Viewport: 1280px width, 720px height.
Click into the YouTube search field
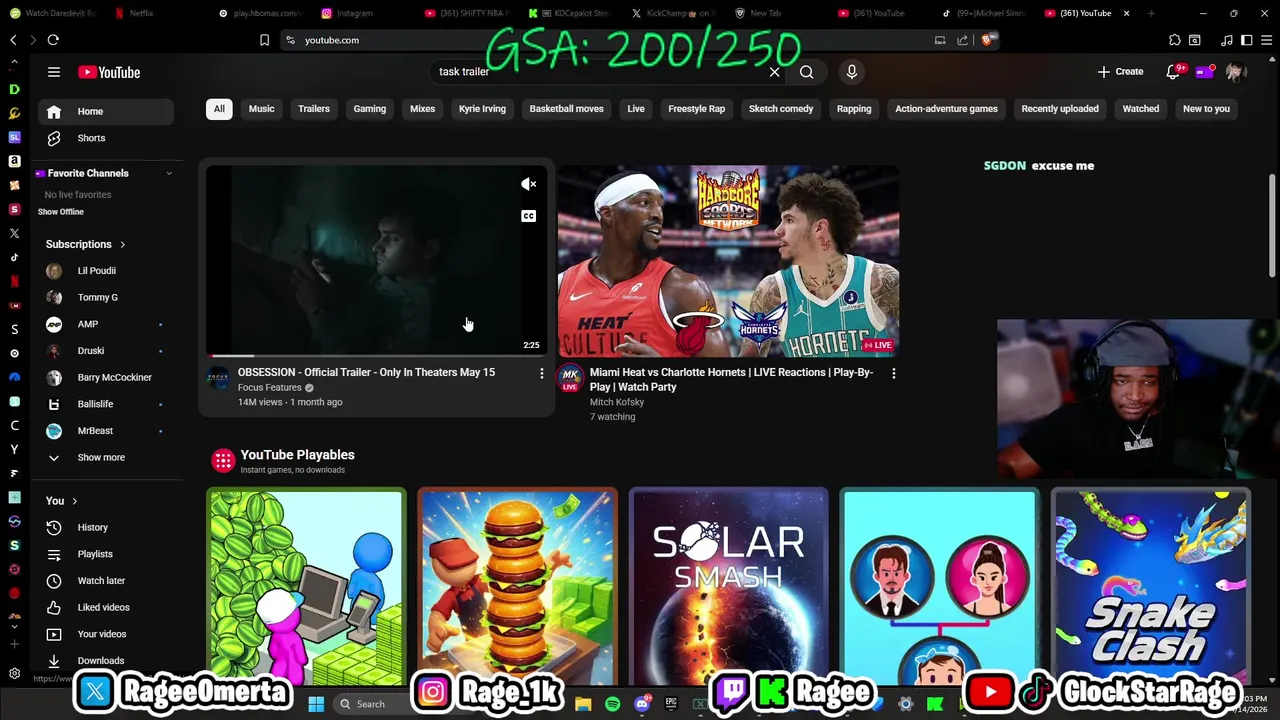click(600, 72)
